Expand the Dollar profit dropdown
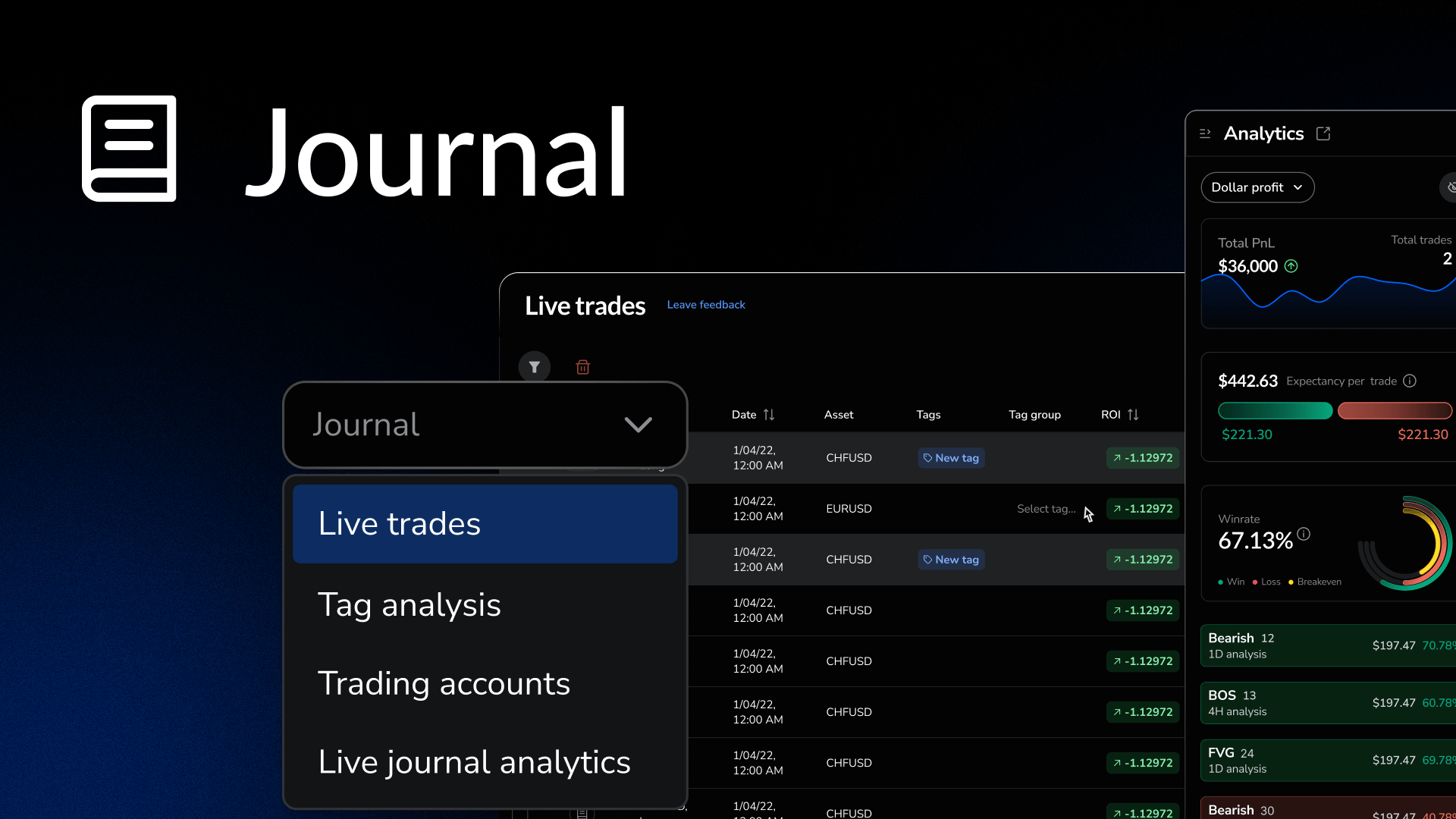 tap(1257, 187)
